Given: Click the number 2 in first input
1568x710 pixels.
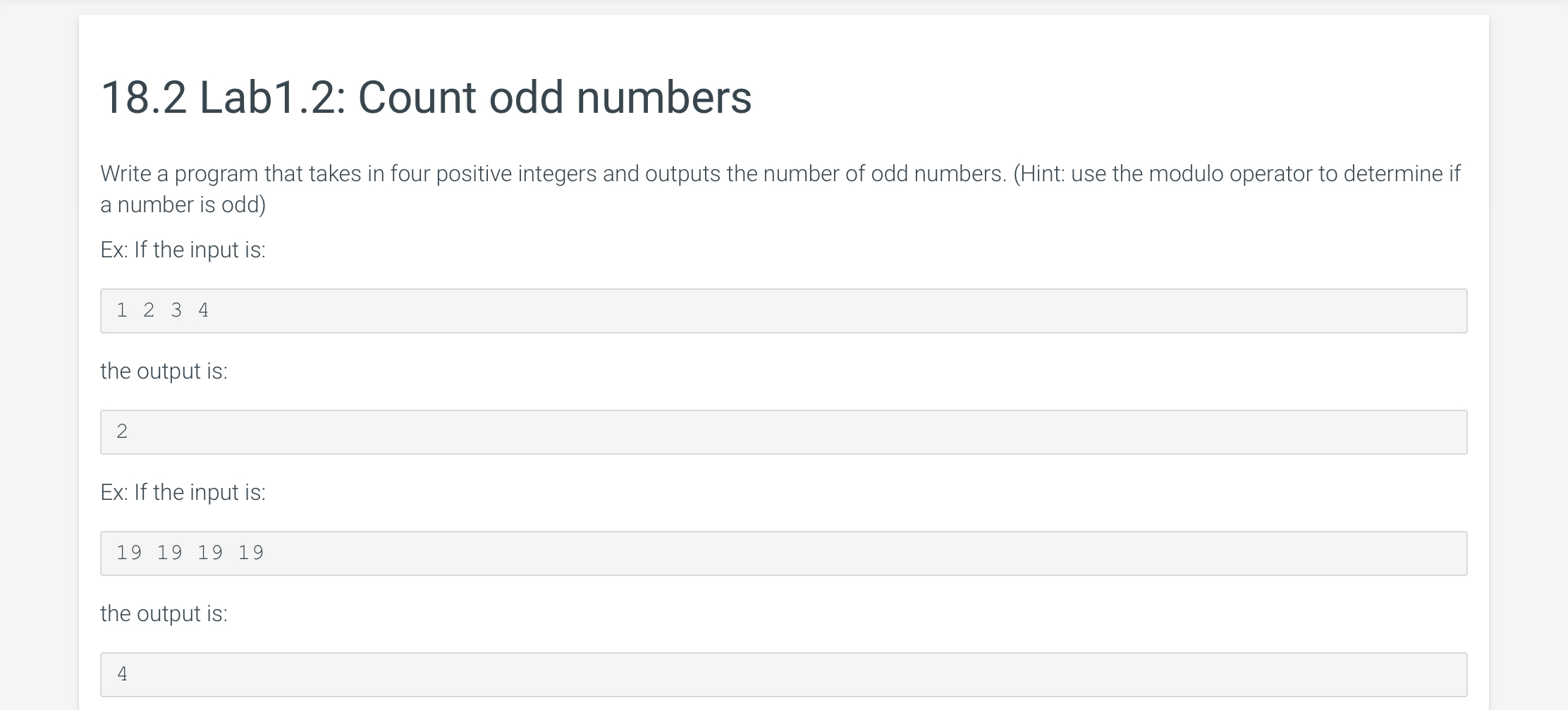Looking at the screenshot, I should coord(149,310).
